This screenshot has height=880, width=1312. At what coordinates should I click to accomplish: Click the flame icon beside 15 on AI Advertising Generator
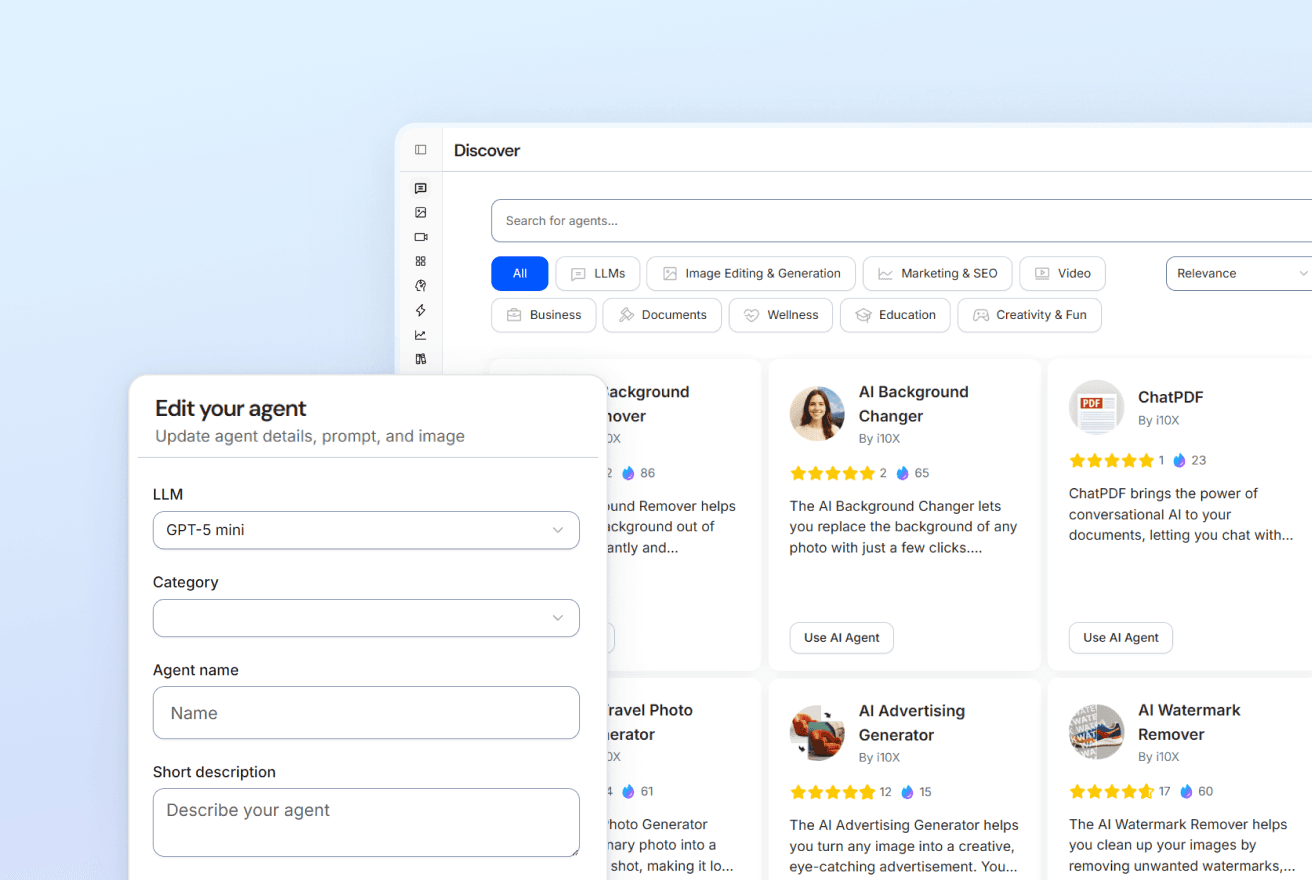pos(907,792)
